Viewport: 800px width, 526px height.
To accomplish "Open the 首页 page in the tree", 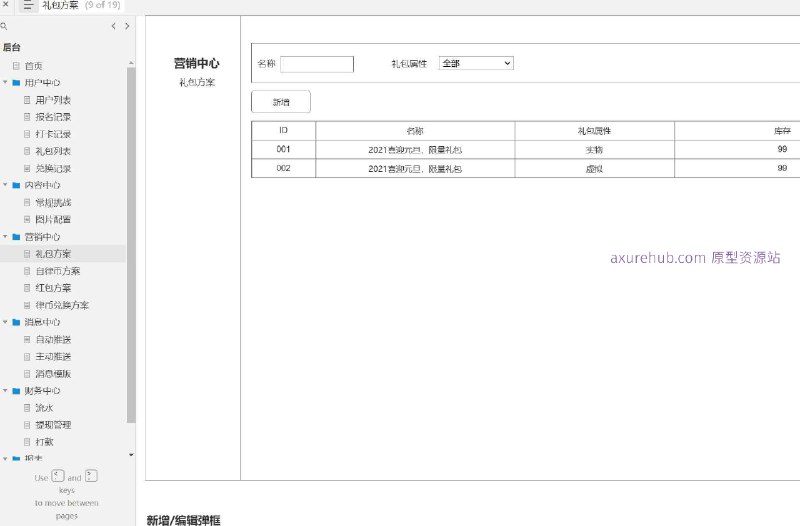I will click(x=34, y=66).
